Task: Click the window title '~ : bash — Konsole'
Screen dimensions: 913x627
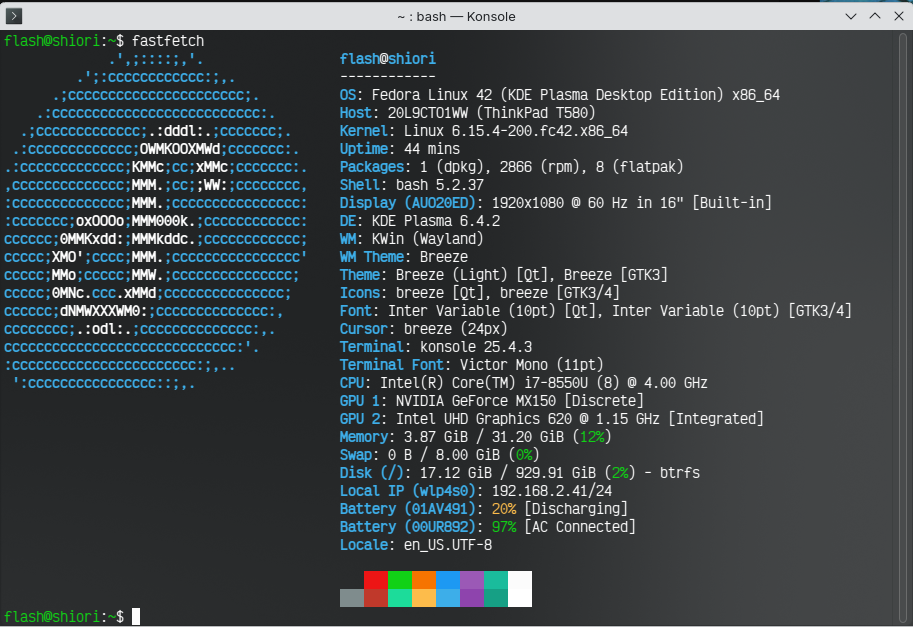Action: (456, 16)
